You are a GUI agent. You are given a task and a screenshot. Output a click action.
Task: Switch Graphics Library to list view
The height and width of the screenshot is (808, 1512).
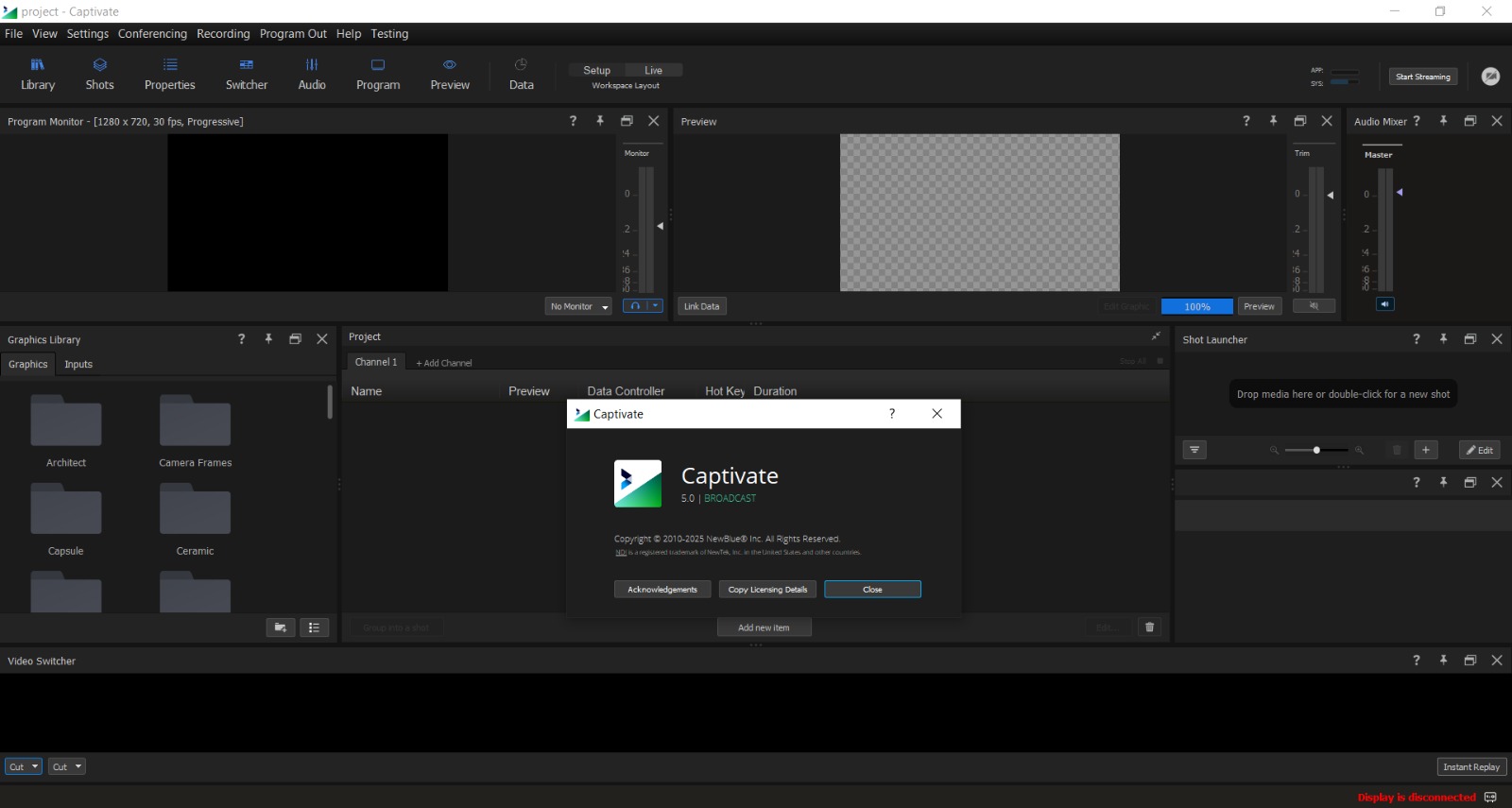[x=315, y=627]
